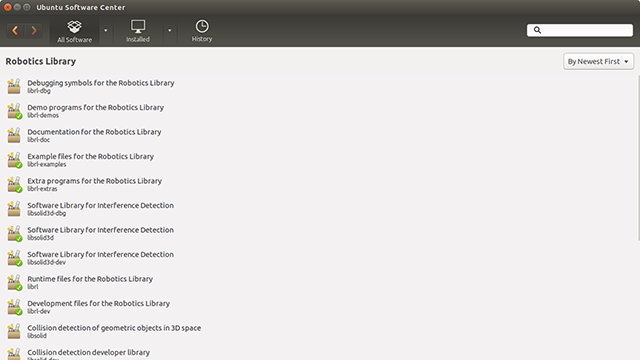Select the libsolid package icon
This screenshot has height=360, width=640.
[14, 331]
